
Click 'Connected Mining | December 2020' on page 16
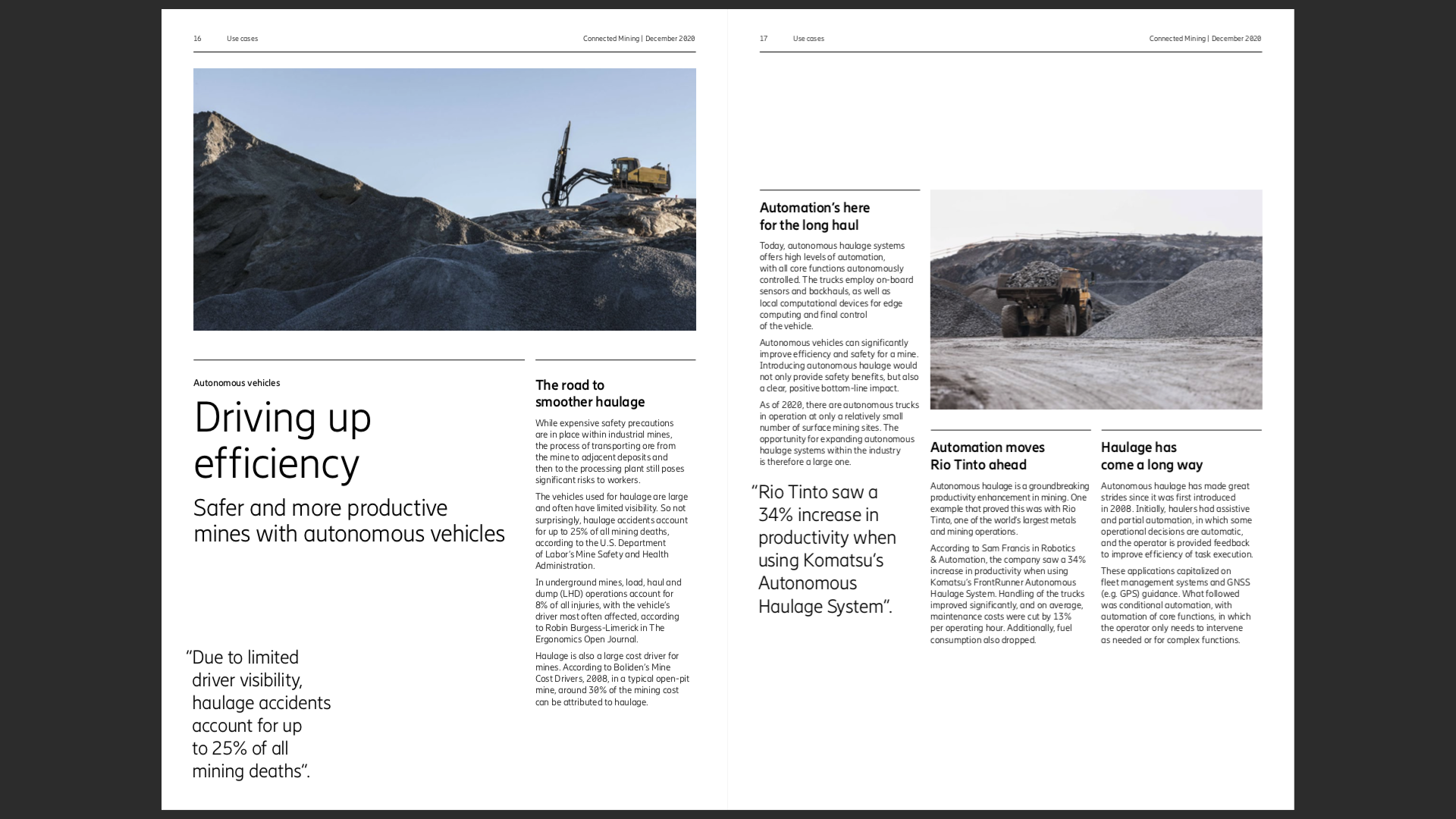639,39
